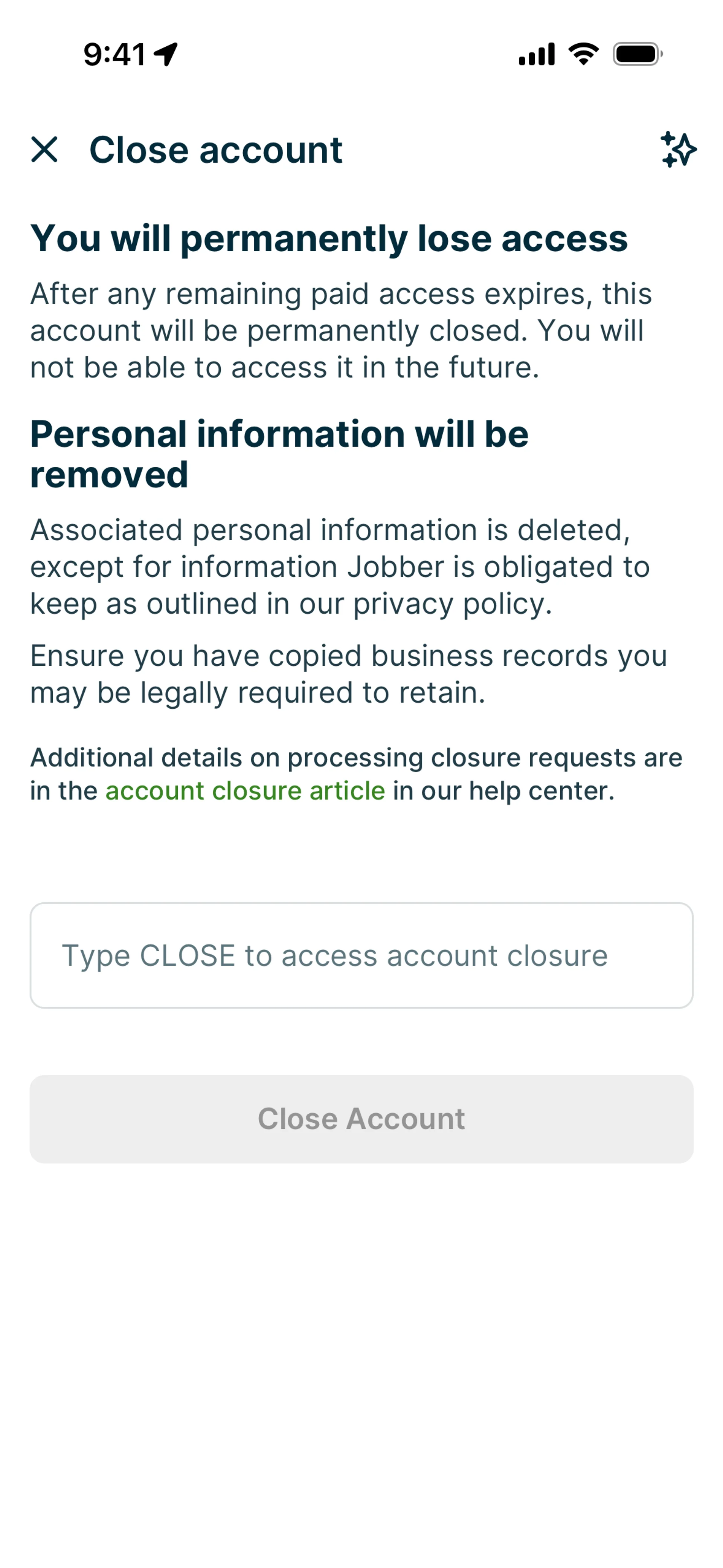This screenshot has height=1568, width=723.
Task: Tap the "Close account" page title
Action: [216, 150]
